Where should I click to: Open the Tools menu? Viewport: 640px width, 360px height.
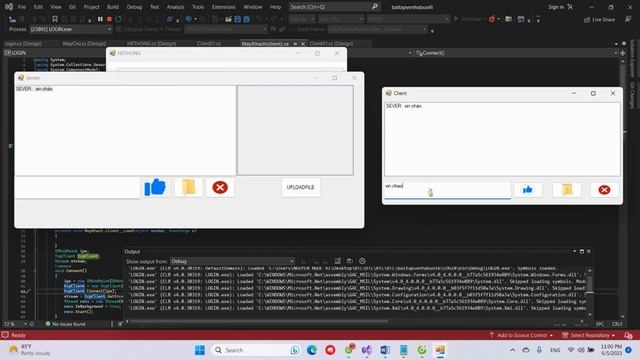[x=198, y=7]
